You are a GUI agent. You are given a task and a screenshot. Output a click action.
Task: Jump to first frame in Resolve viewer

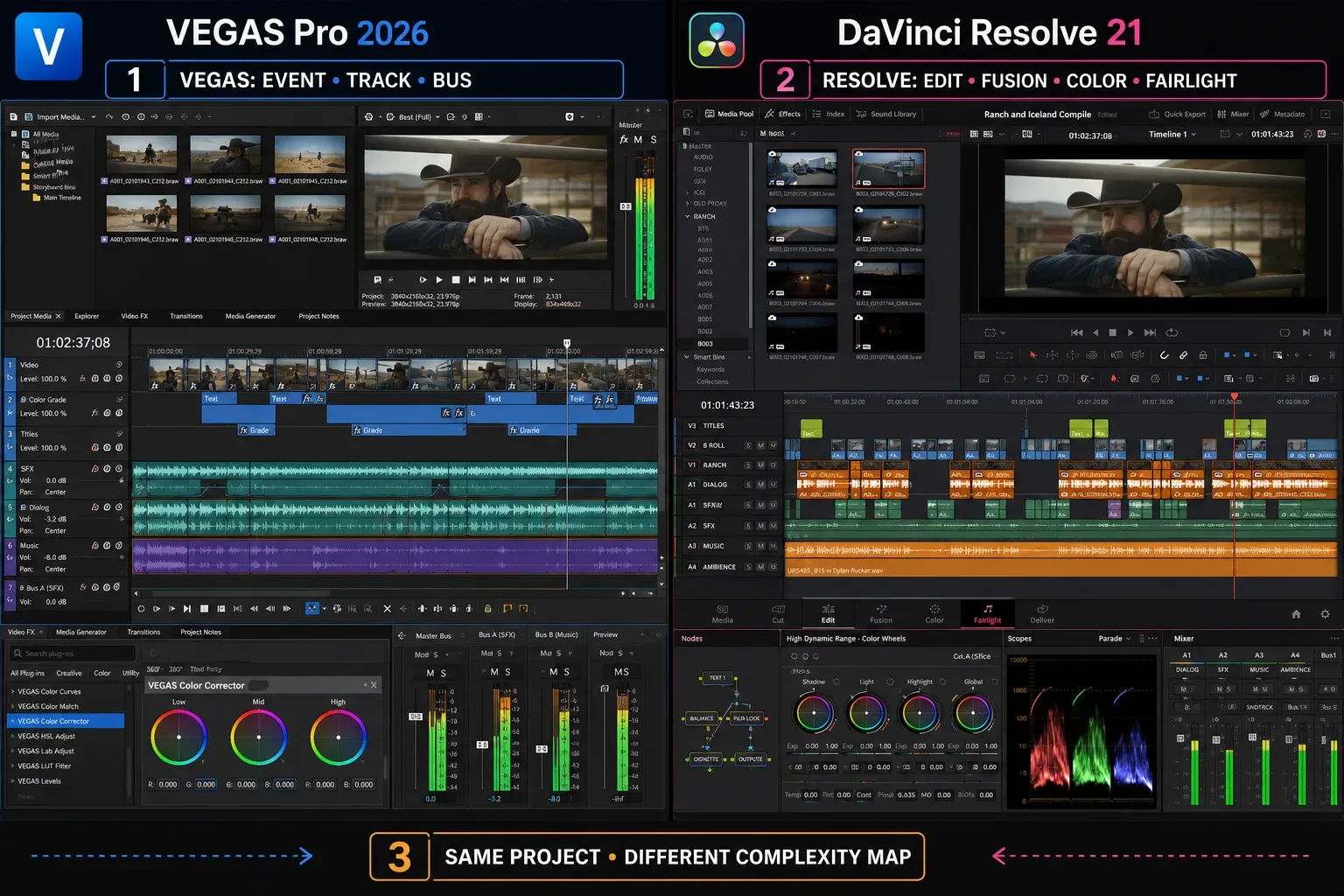point(1076,332)
